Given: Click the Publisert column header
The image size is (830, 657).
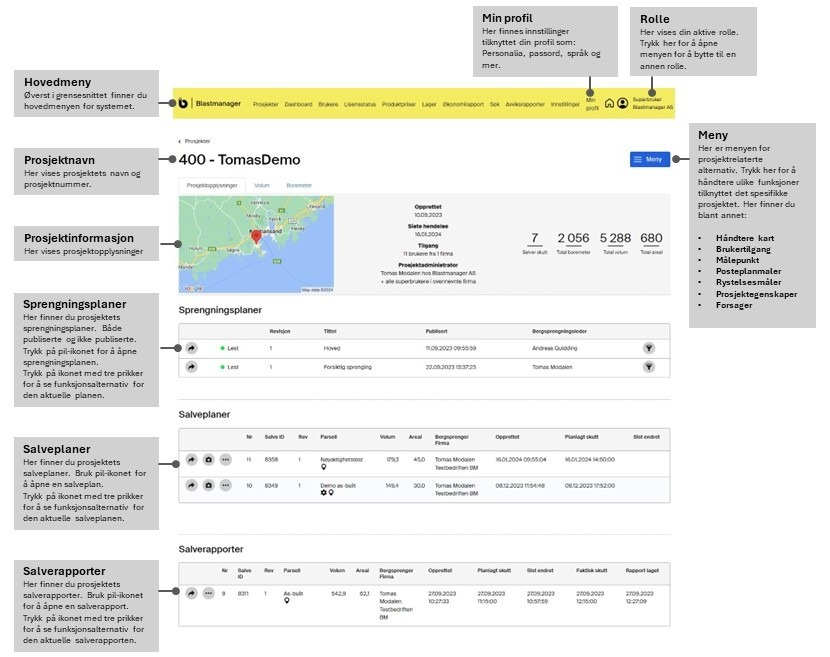Looking at the screenshot, I should 437,331.
